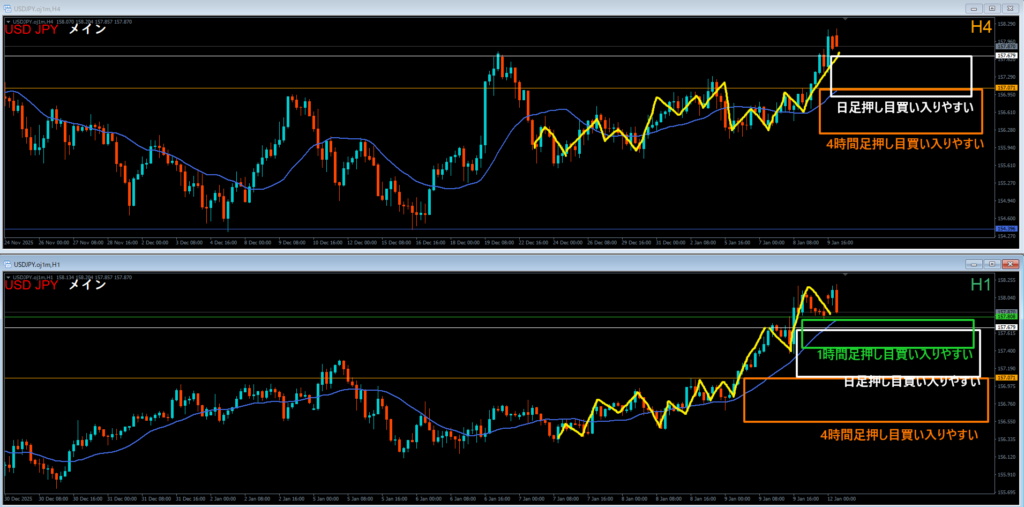Click the small triangle before USDJPY in H4 chart
1024x507 pixels.
point(7,21)
